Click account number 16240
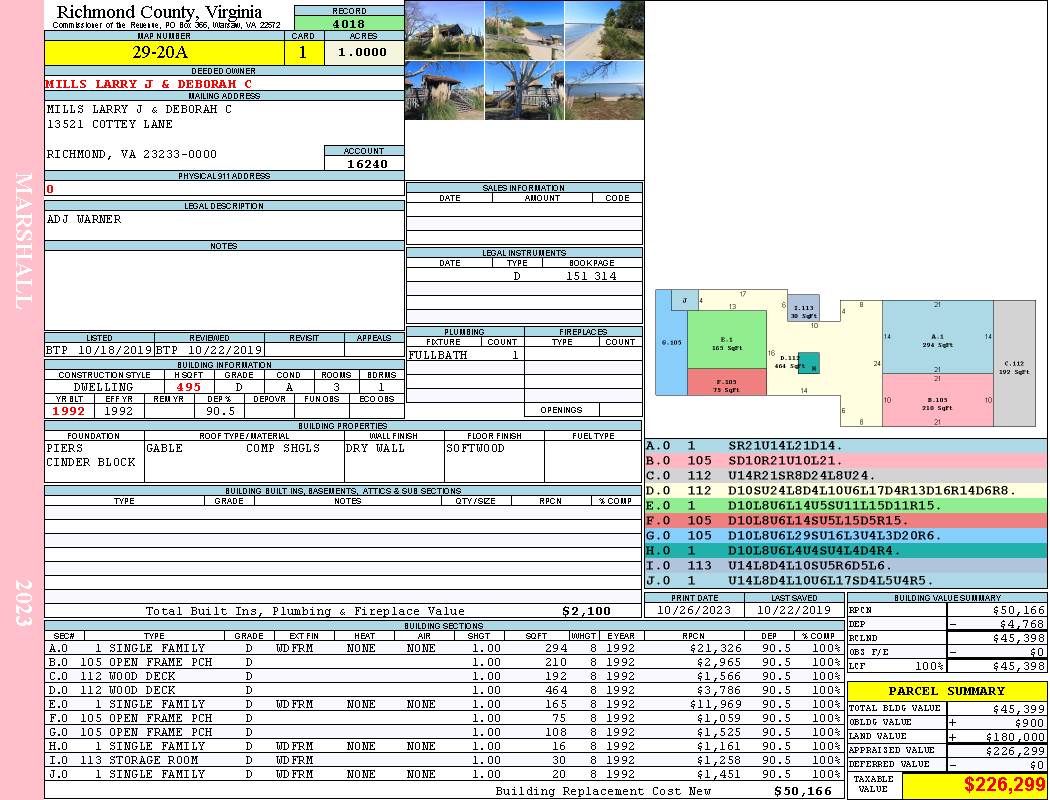Viewport: 1050px width, 800px height. click(367, 164)
